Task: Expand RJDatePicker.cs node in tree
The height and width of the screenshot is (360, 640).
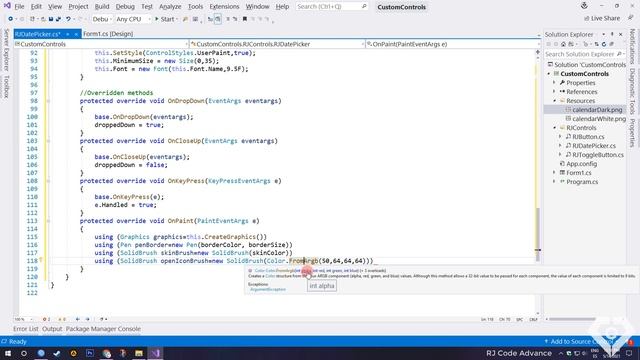Action: (x=560, y=146)
